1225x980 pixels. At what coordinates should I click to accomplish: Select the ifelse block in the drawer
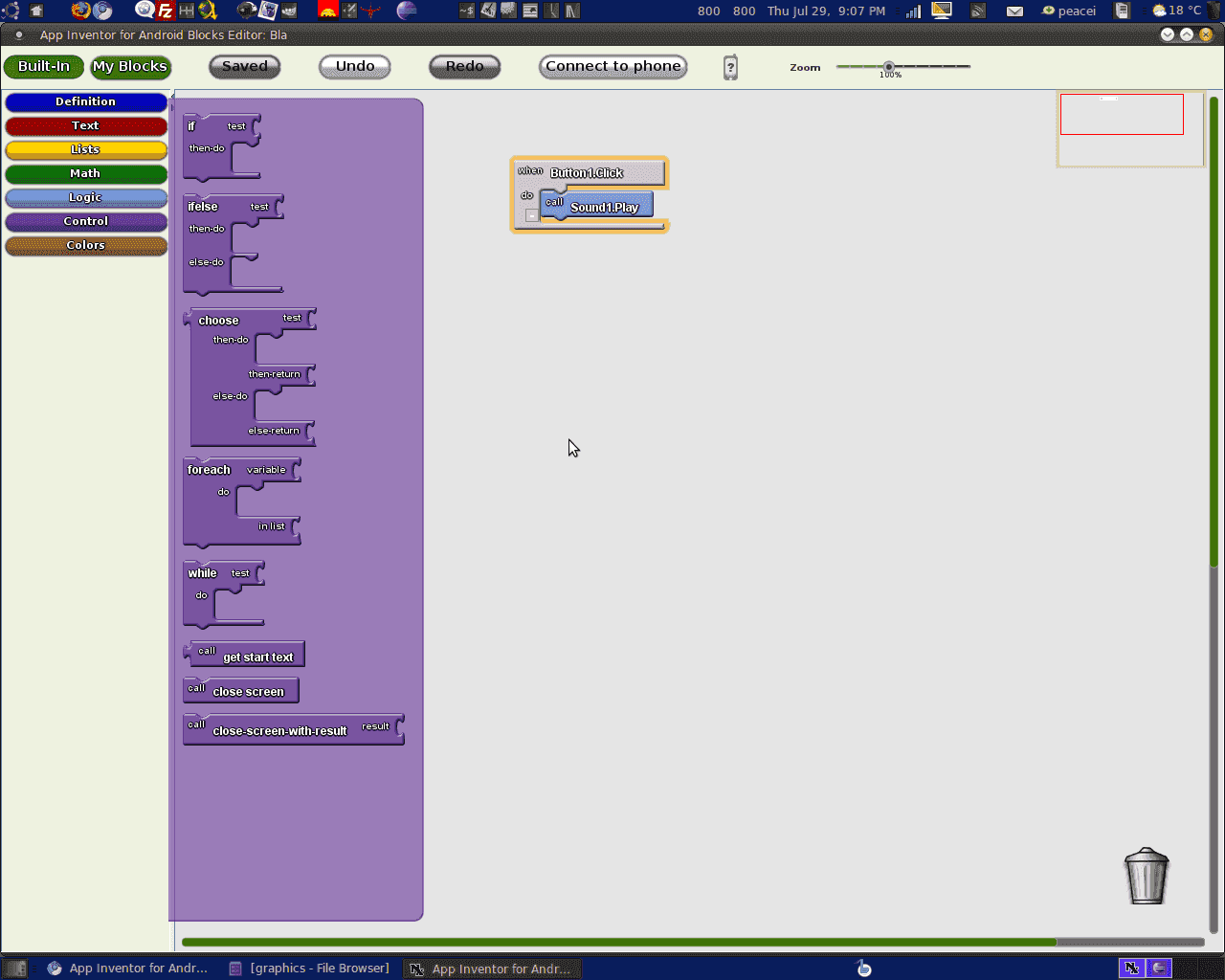click(x=206, y=244)
